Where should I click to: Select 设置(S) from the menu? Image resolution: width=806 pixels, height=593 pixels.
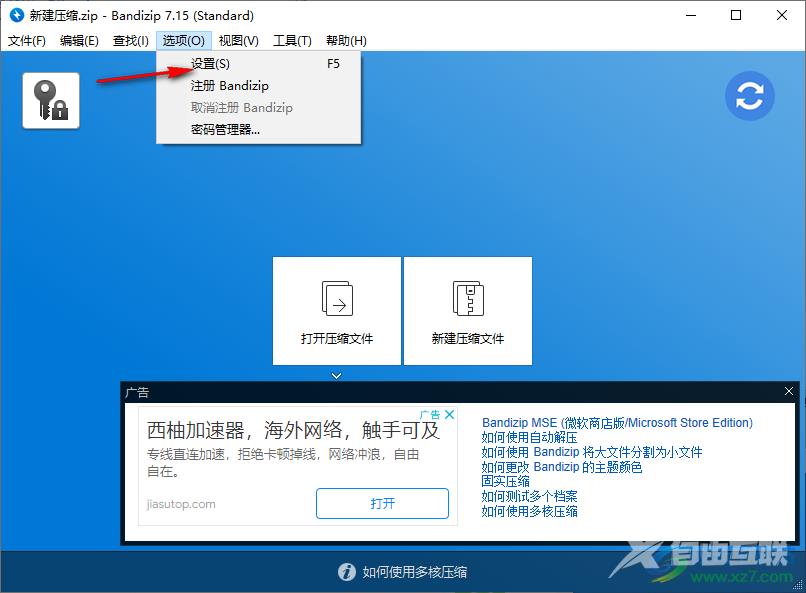coord(259,64)
